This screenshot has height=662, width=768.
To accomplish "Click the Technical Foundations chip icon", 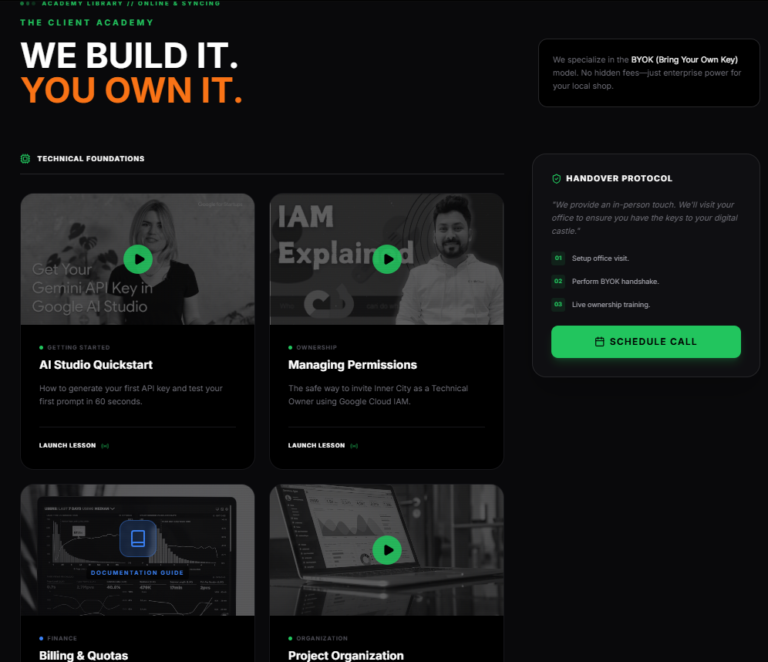I will (x=25, y=159).
